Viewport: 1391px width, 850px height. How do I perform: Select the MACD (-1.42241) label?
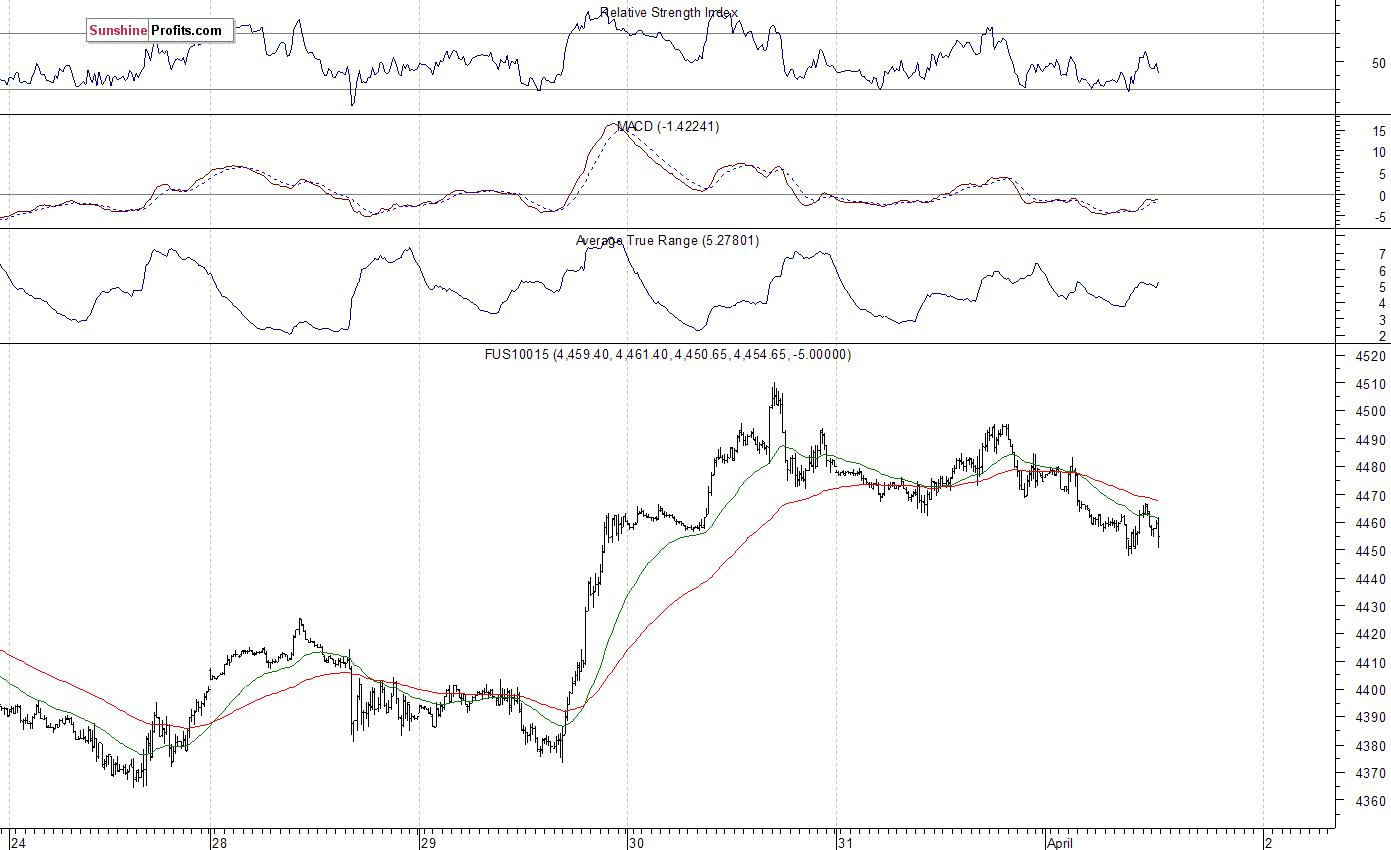pyautogui.click(x=667, y=127)
